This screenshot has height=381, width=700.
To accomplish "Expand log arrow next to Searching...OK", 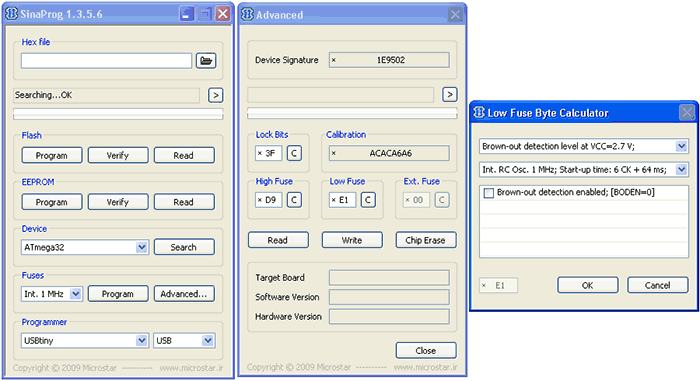I will 216,95.
